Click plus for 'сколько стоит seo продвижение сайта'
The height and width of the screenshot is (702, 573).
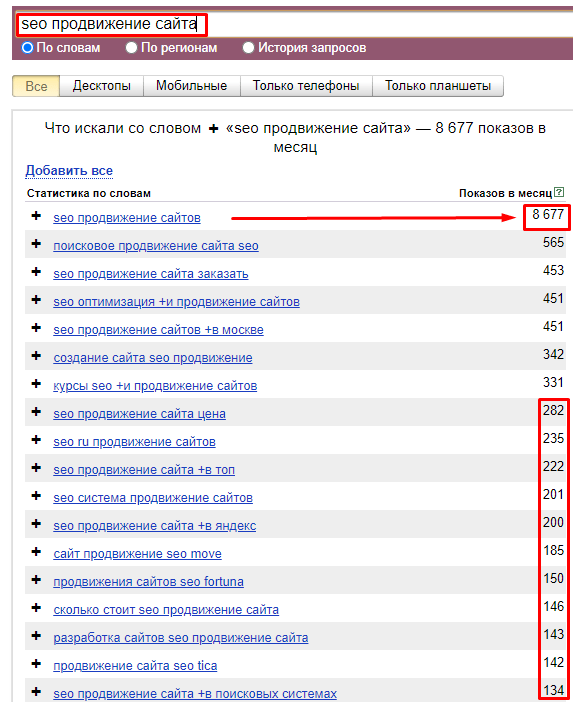36,608
